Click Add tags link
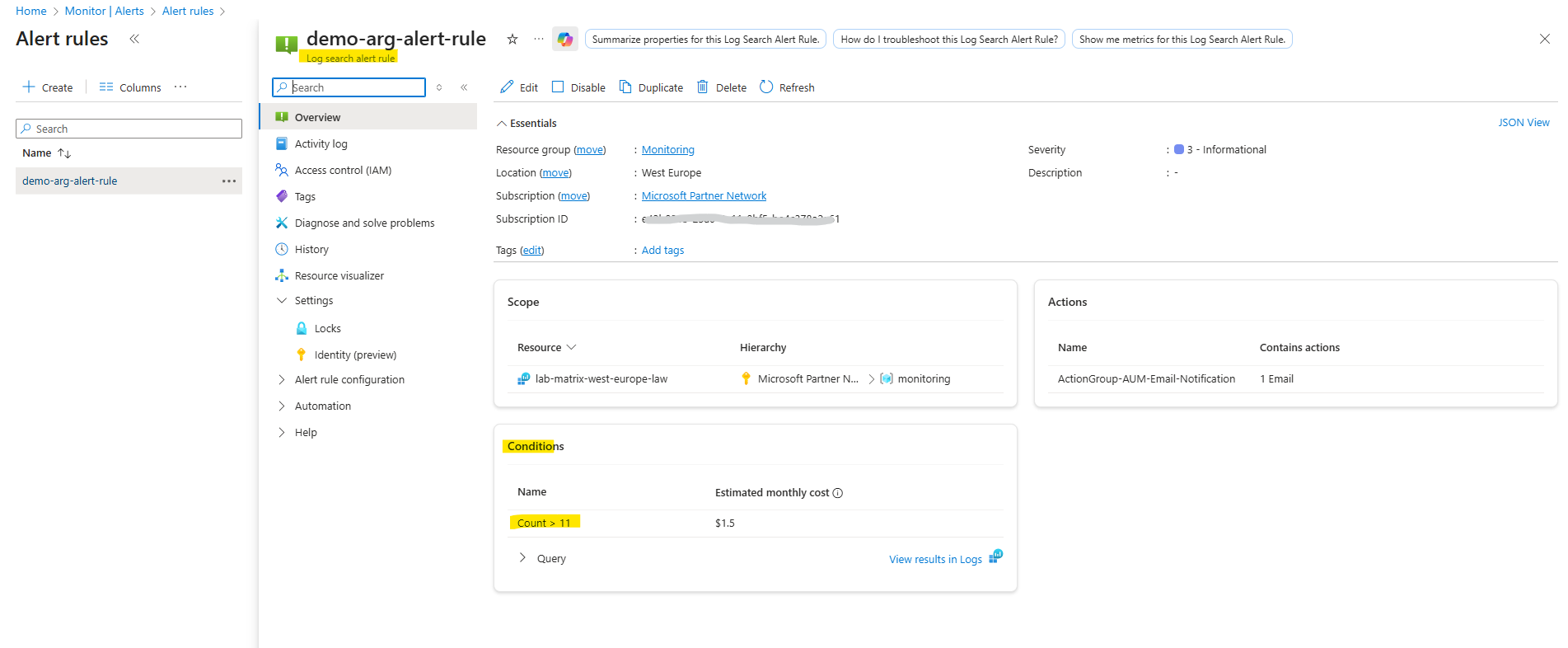 [x=662, y=251]
